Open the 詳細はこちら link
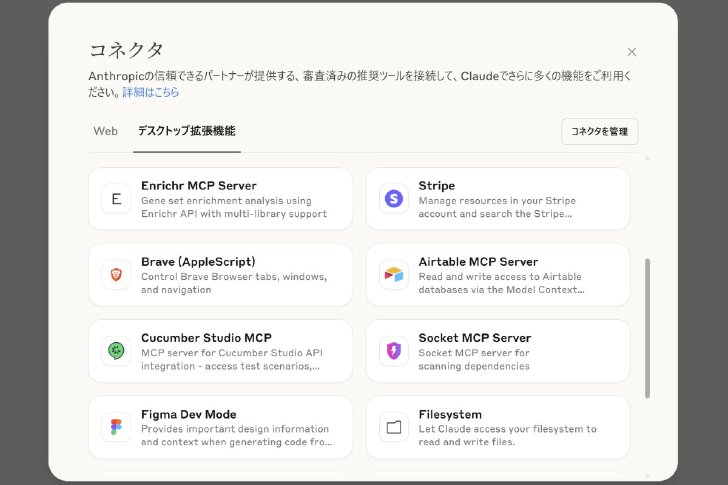This screenshot has width=728, height=485. [x=150, y=92]
